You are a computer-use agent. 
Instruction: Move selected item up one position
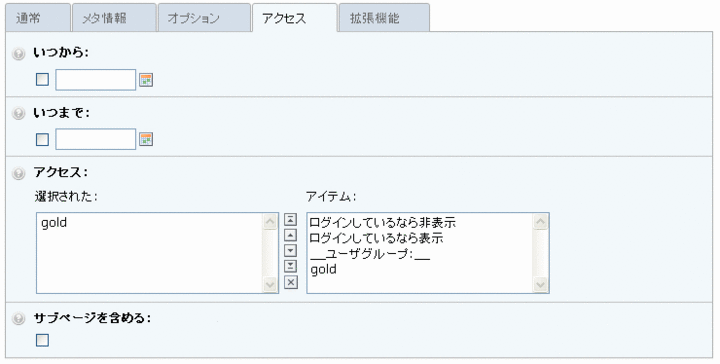(x=290, y=235)
